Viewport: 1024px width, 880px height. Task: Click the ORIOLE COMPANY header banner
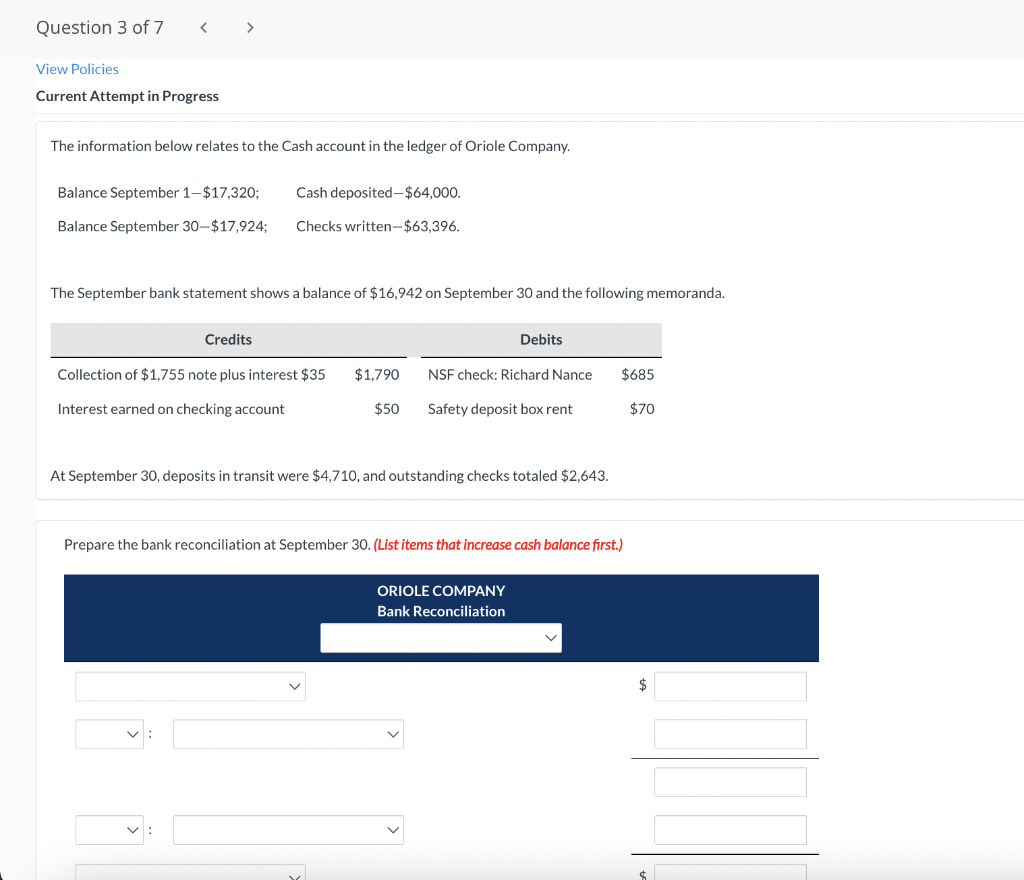coord(440,591)
